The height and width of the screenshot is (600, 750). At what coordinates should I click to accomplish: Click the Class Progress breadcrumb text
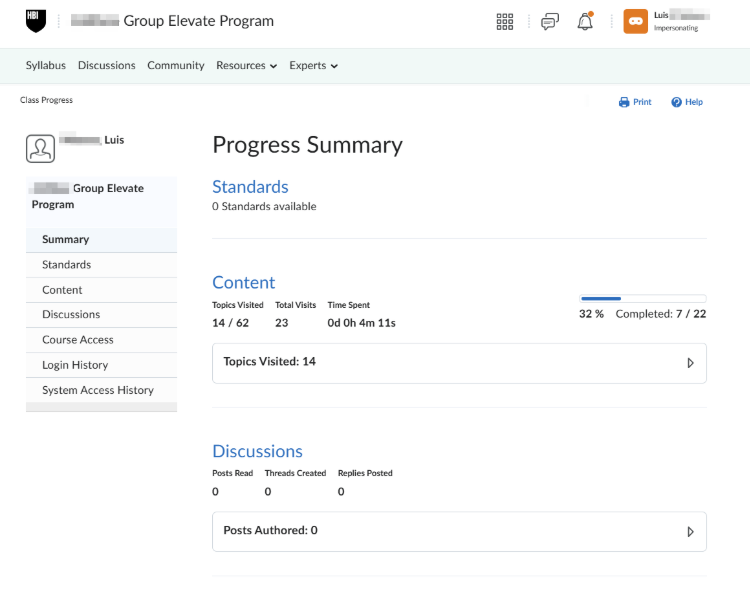pos(46,100)
